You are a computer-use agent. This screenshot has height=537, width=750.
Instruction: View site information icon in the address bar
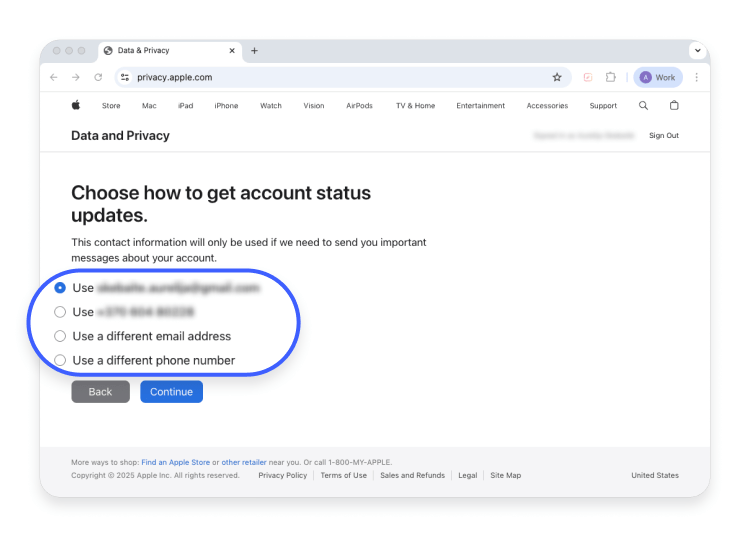(x=125, y=77)
